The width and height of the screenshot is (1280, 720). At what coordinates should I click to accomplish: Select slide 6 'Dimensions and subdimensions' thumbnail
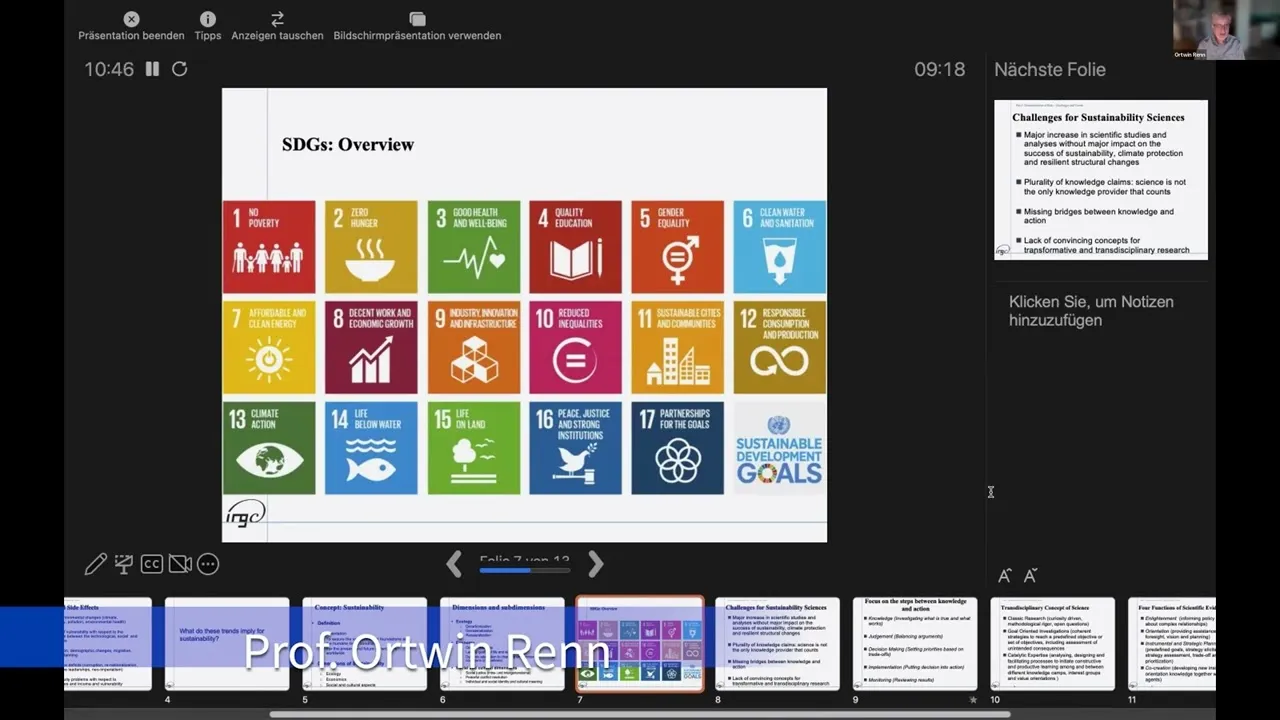502,644
